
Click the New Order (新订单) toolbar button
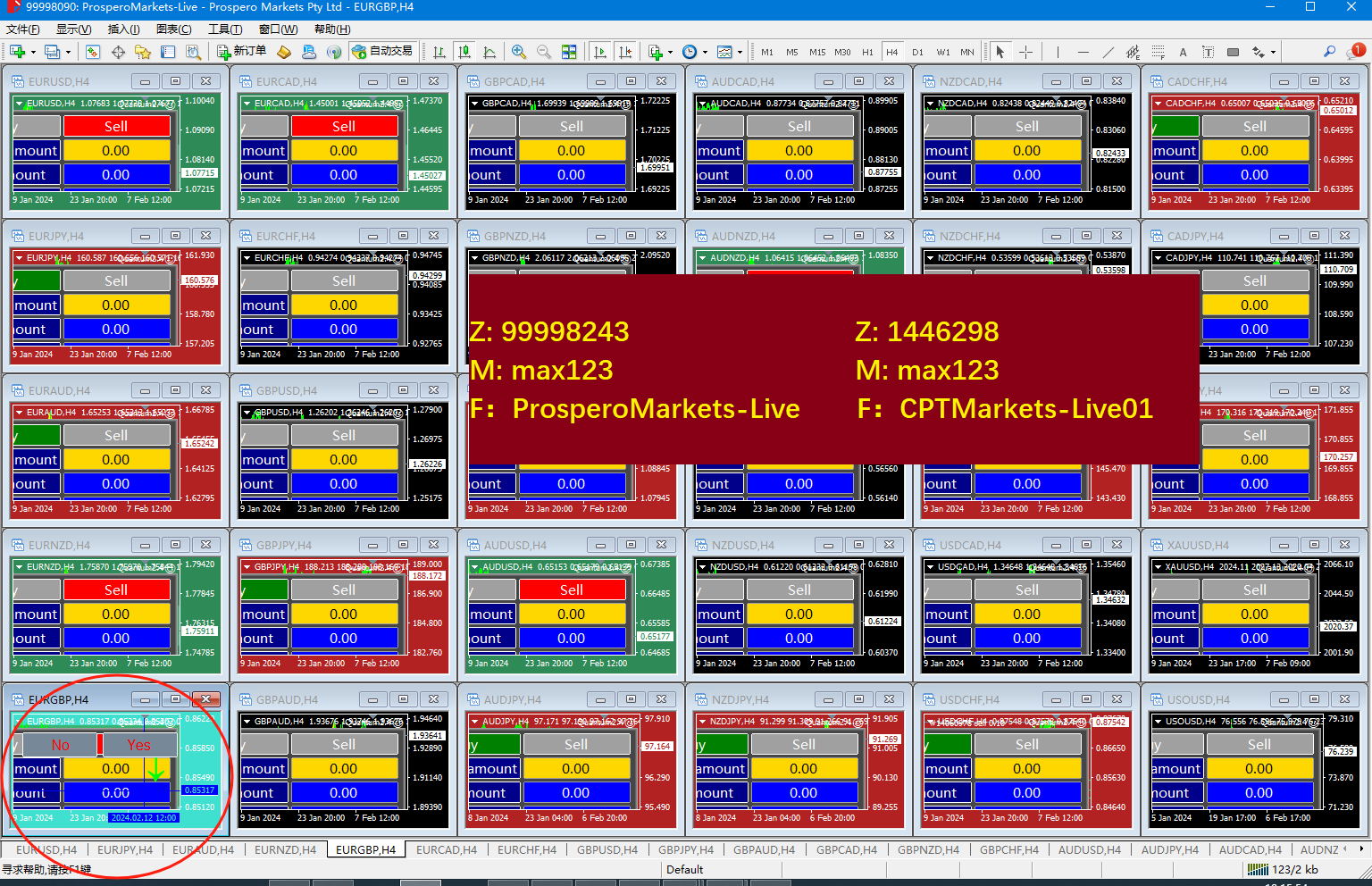click(241, 52)
